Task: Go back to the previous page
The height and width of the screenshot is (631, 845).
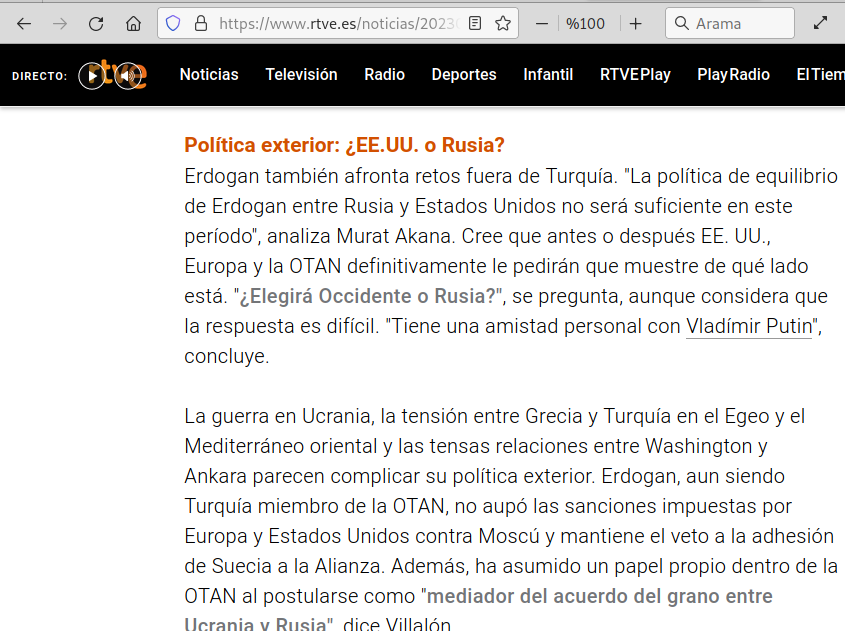Action: [x=24, y=23]
